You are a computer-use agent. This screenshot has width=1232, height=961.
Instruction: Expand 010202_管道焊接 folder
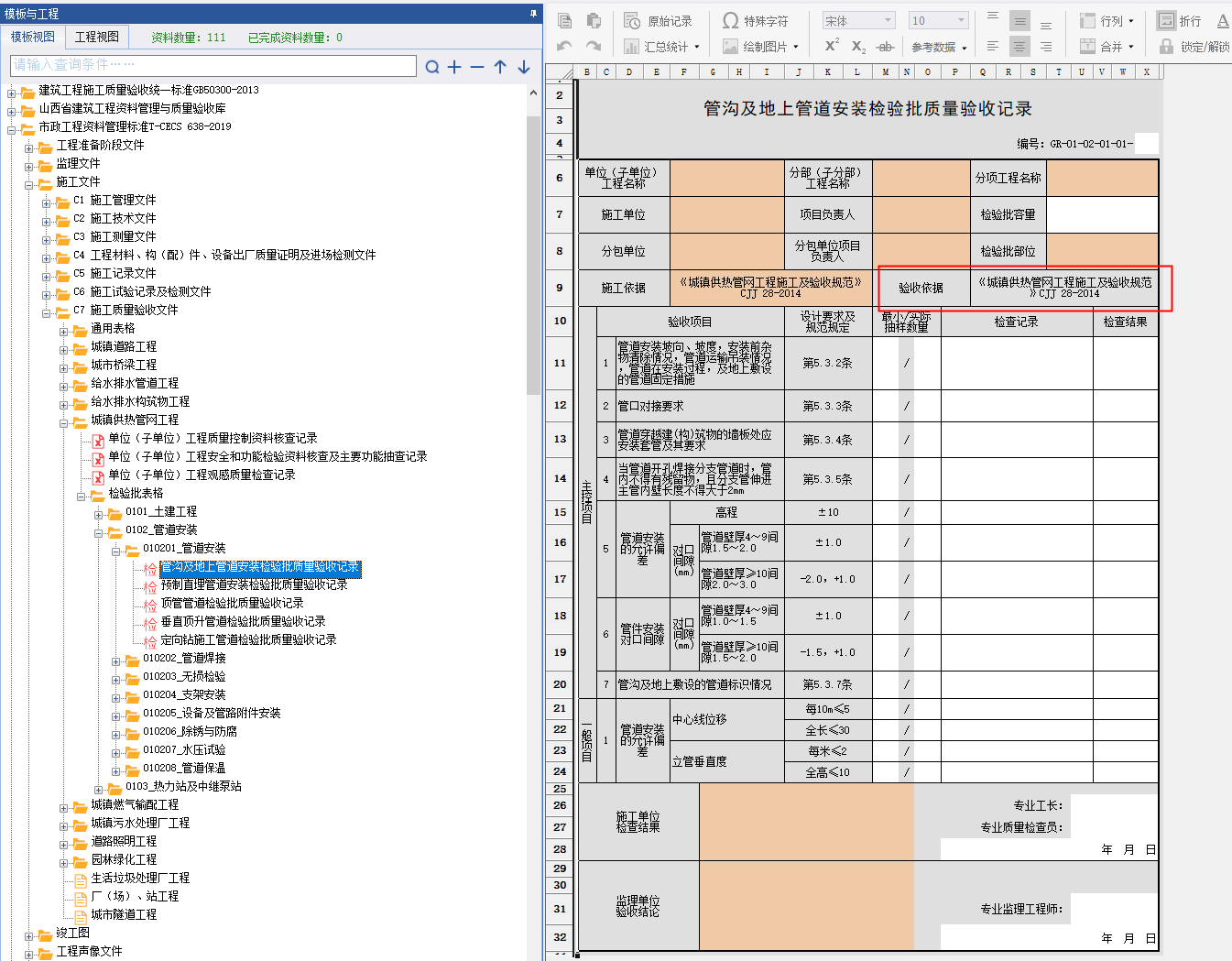point(116,661)
